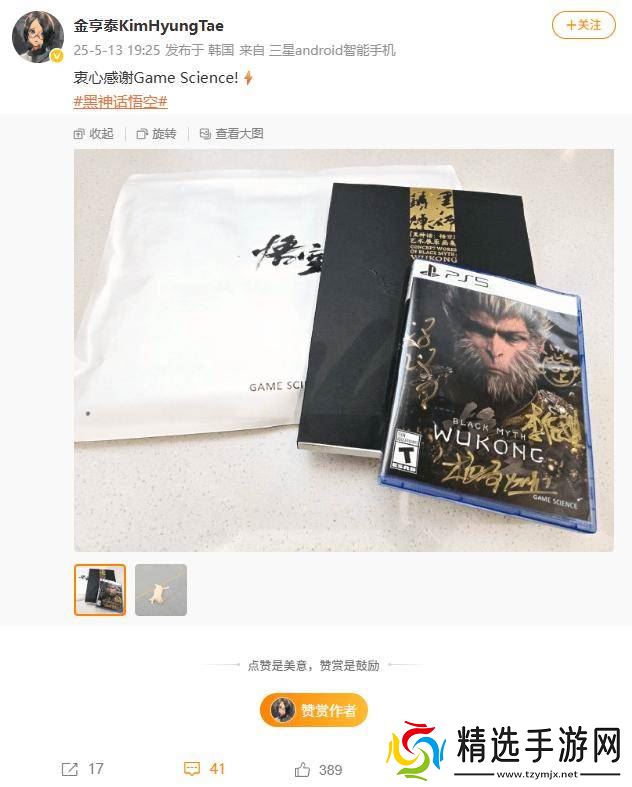Click the post timestamp 25-5-13 19:25
Viewport: 632px width, 787px height.
click(x=116, y=50)
